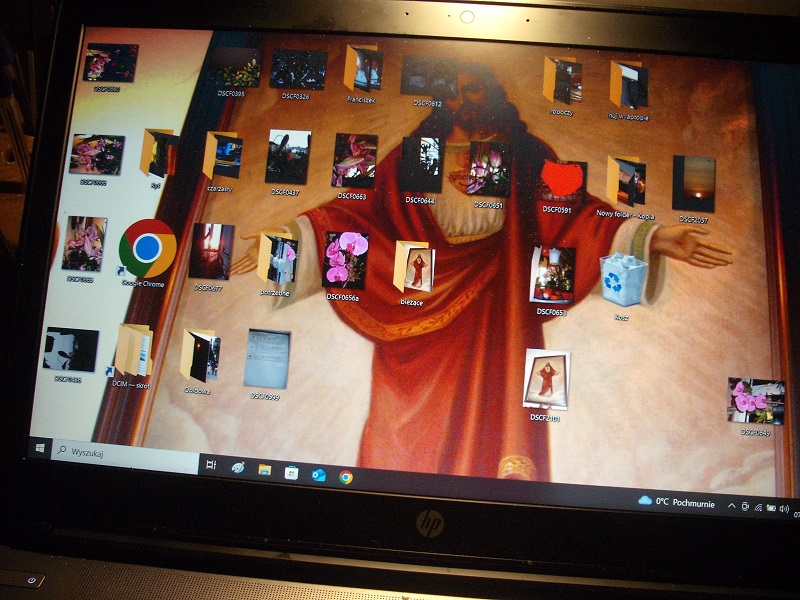The image size is (800, 600).
Task: Select the bieżące folder
Action: point(413,267)
